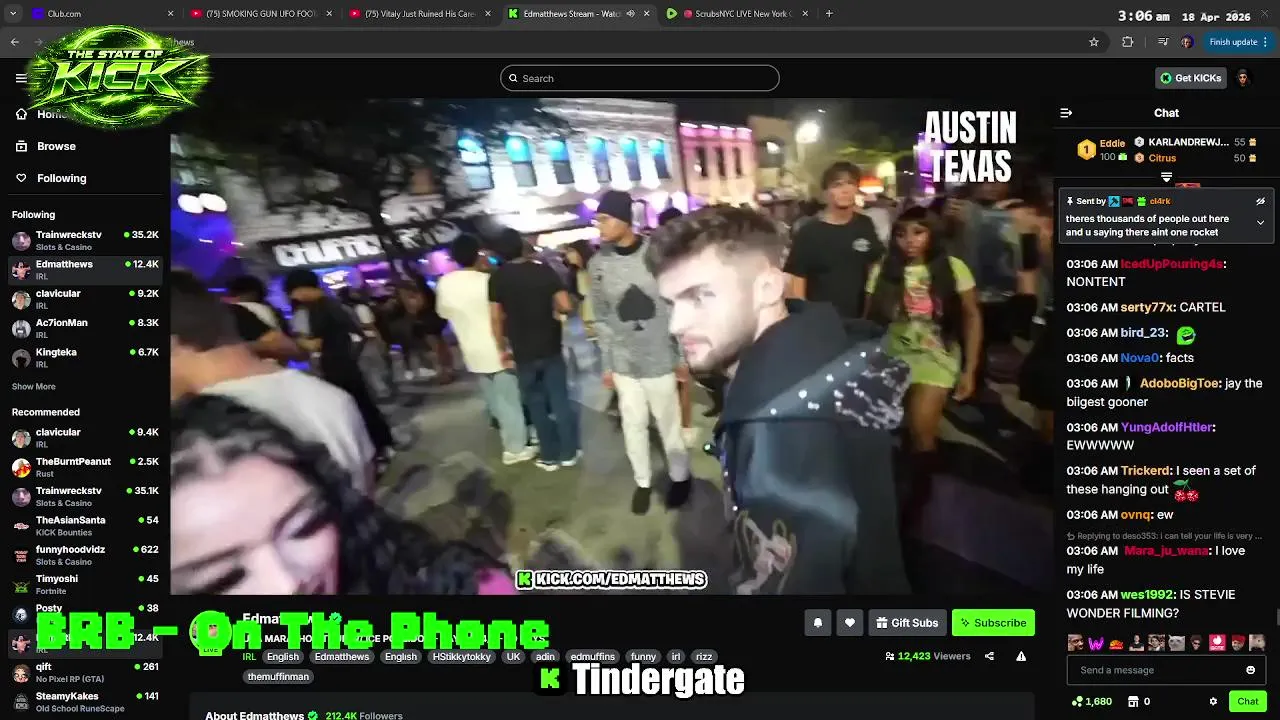The width and height of the screenshot is (1280, 720).
Task: Click username AdoboBigToe in chat
Action: [x=1179, y=383]
